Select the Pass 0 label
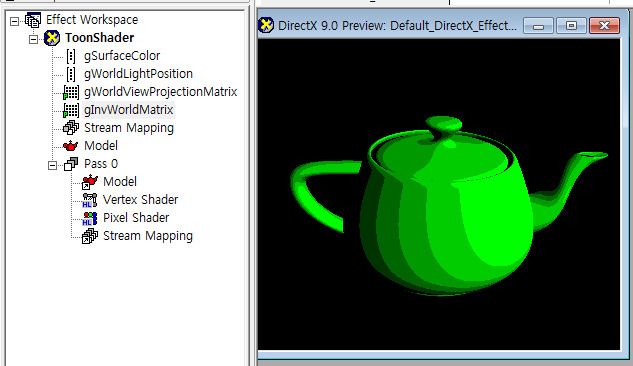 click(101, 164)
